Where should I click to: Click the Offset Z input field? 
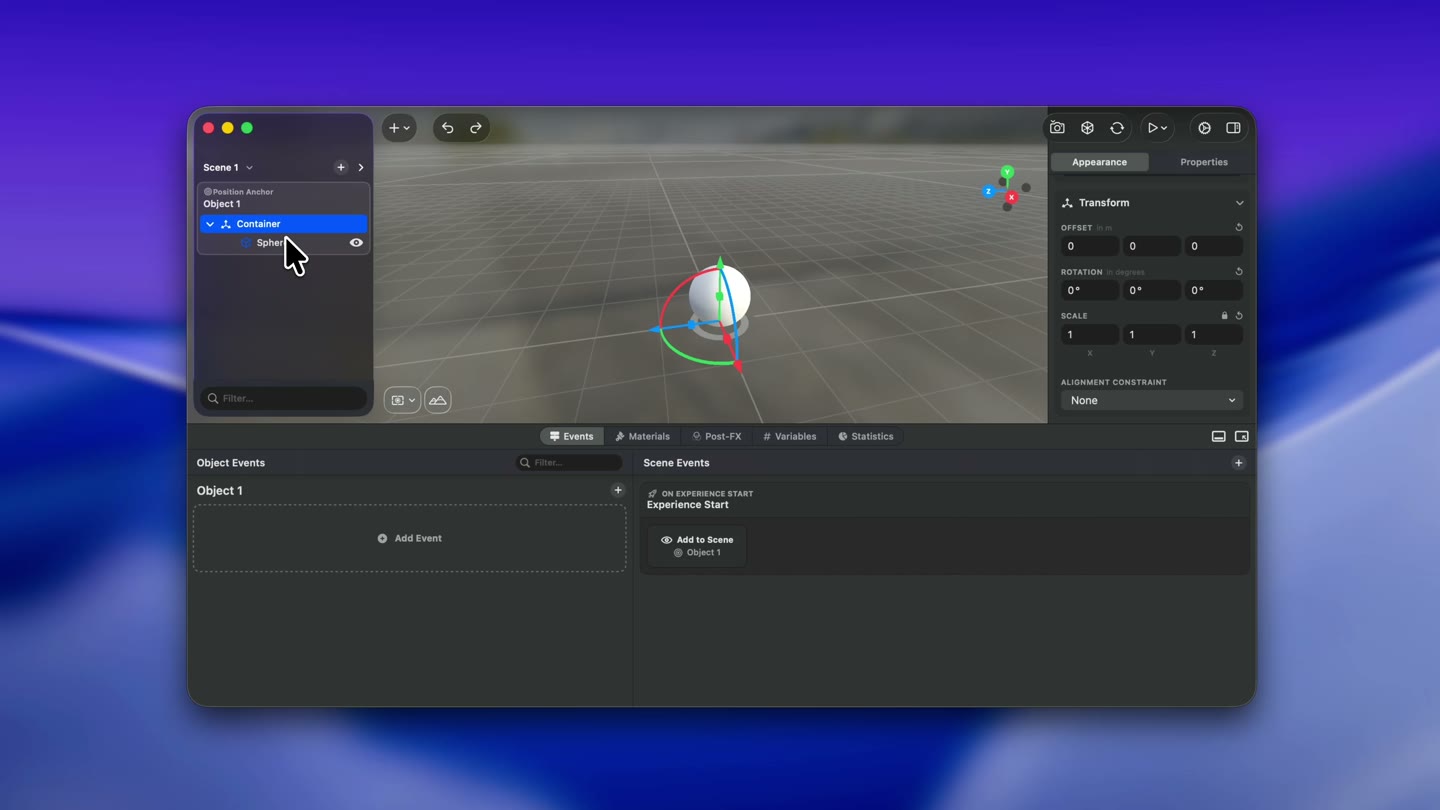click(x=1214, y=246)
